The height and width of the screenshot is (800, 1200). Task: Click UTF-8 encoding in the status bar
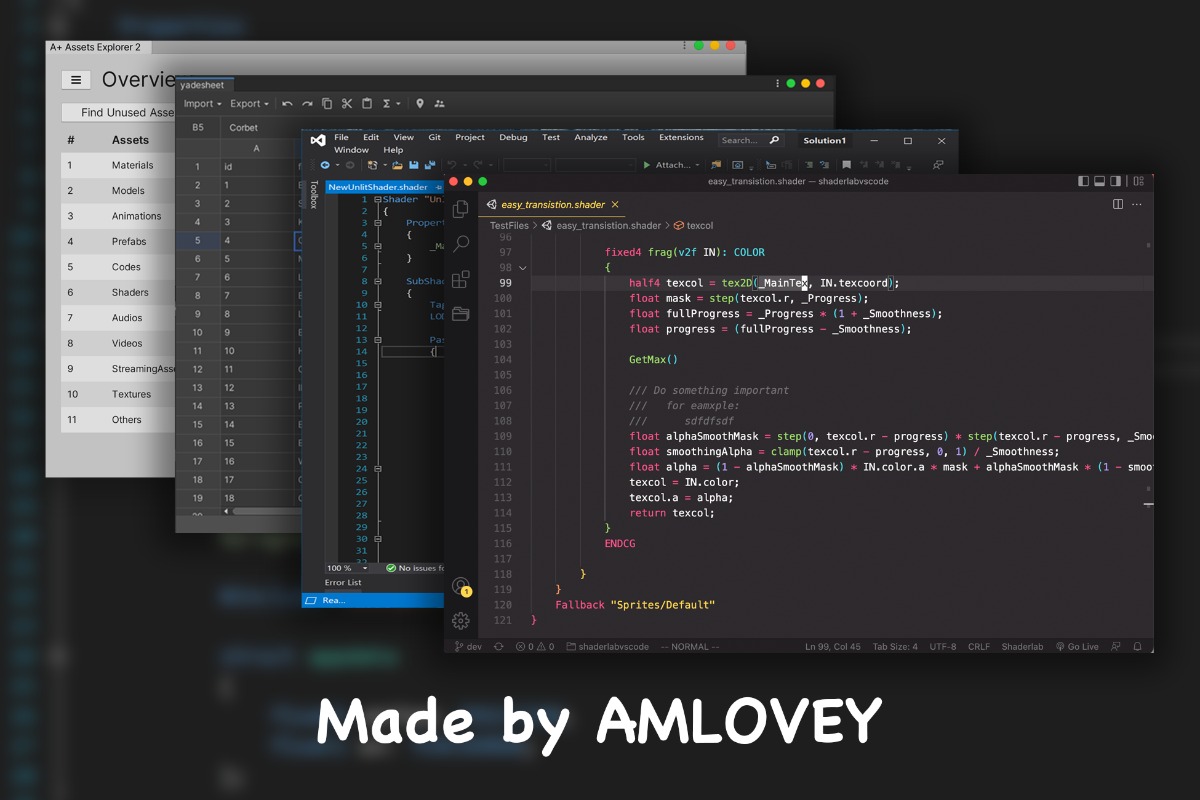(x=942, y=647)
